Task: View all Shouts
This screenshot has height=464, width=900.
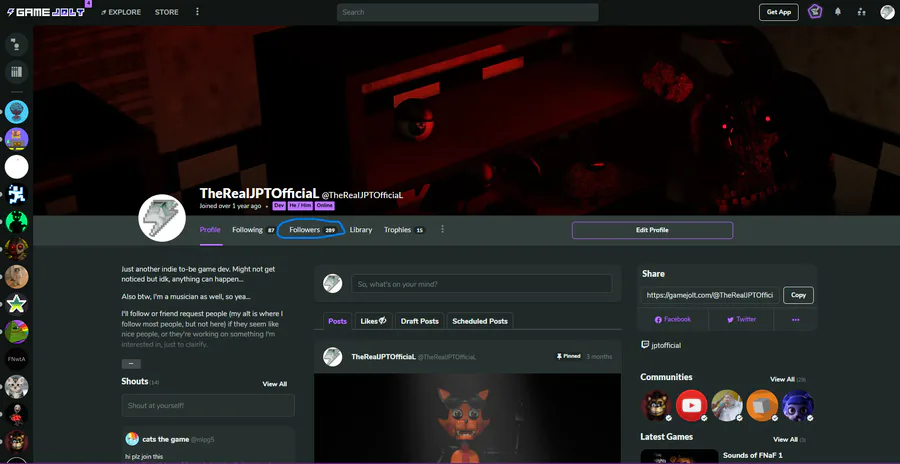Action: 274,384
